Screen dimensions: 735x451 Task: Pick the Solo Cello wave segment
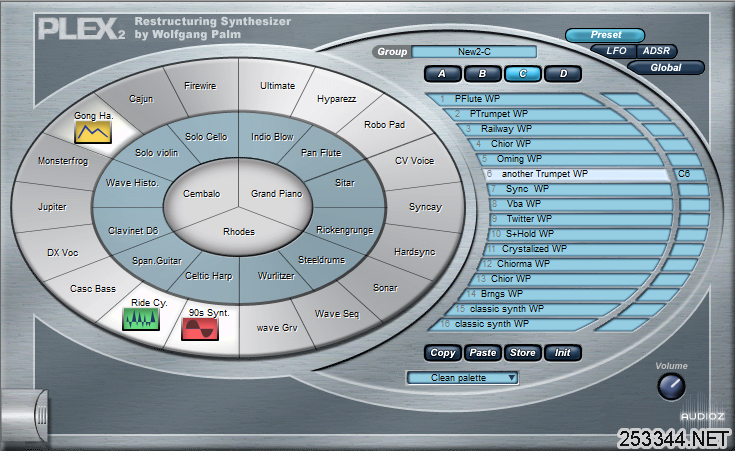point(206,137)
